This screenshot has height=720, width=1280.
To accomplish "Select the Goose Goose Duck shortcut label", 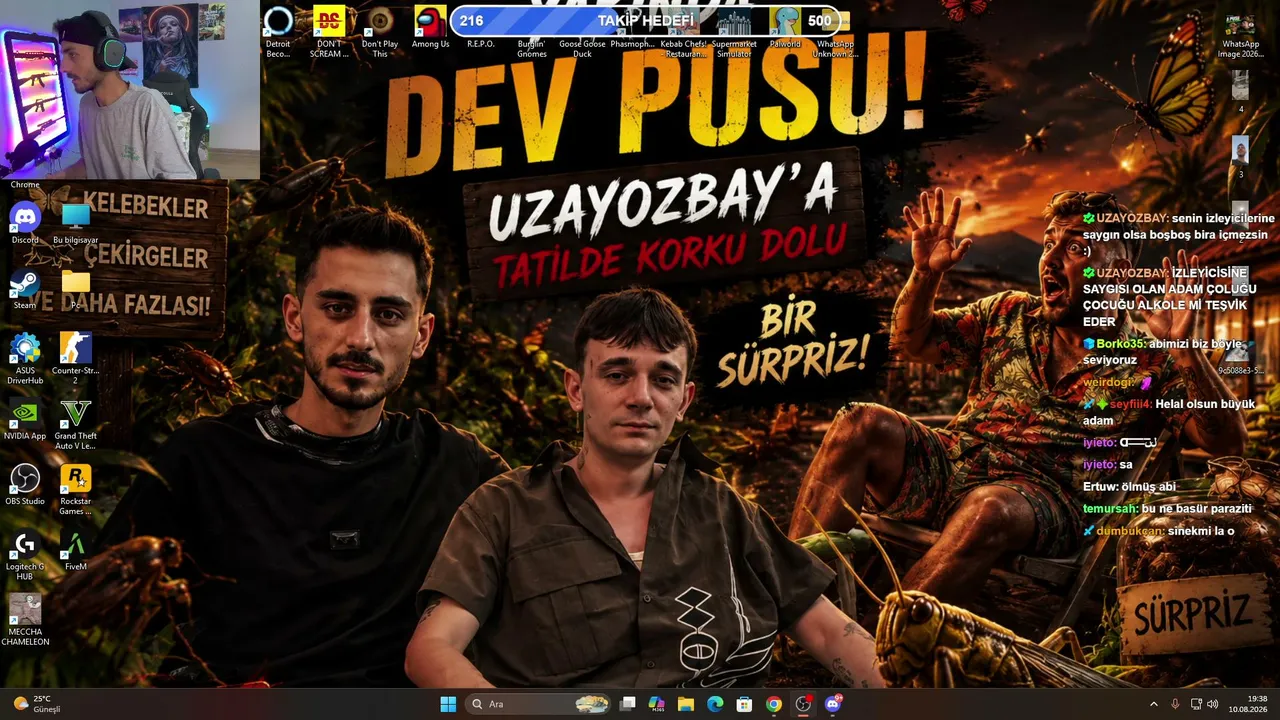I will click(582, 49).
